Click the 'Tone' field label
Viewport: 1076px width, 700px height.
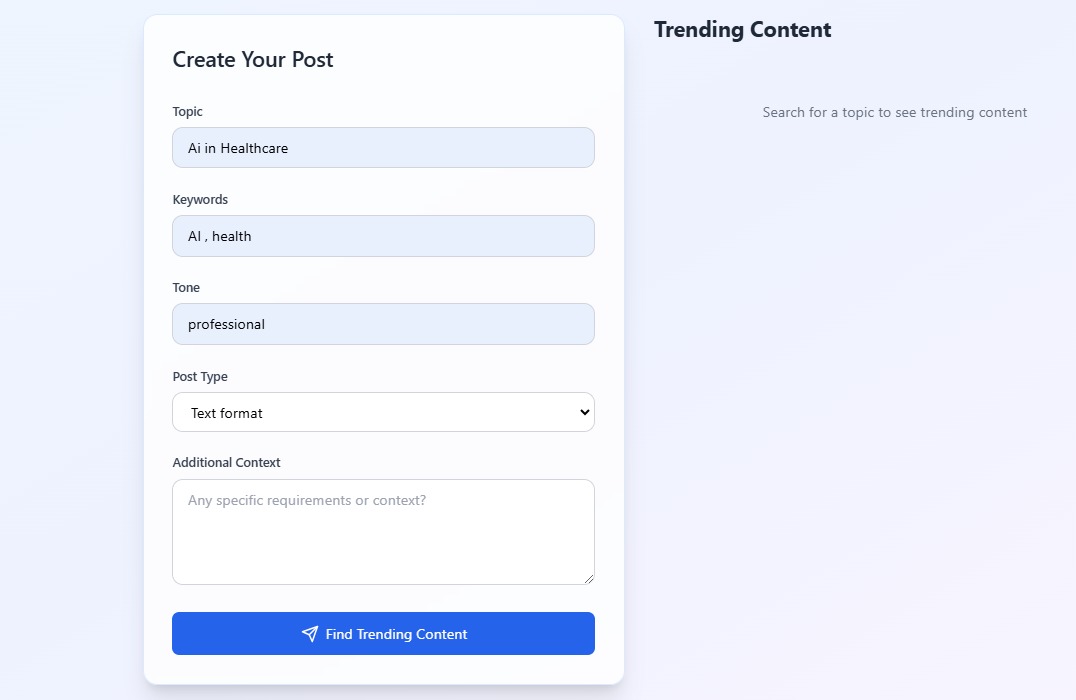pyautogui.click(x=186, y=288)
